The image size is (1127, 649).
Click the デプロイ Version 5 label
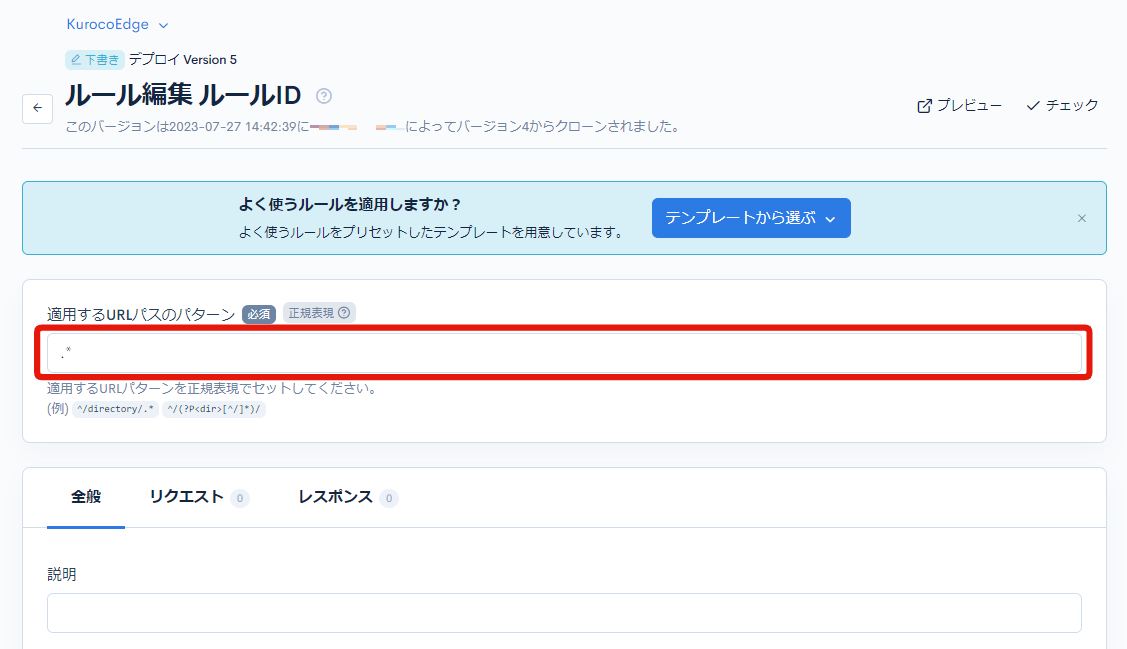click(183, 60)
